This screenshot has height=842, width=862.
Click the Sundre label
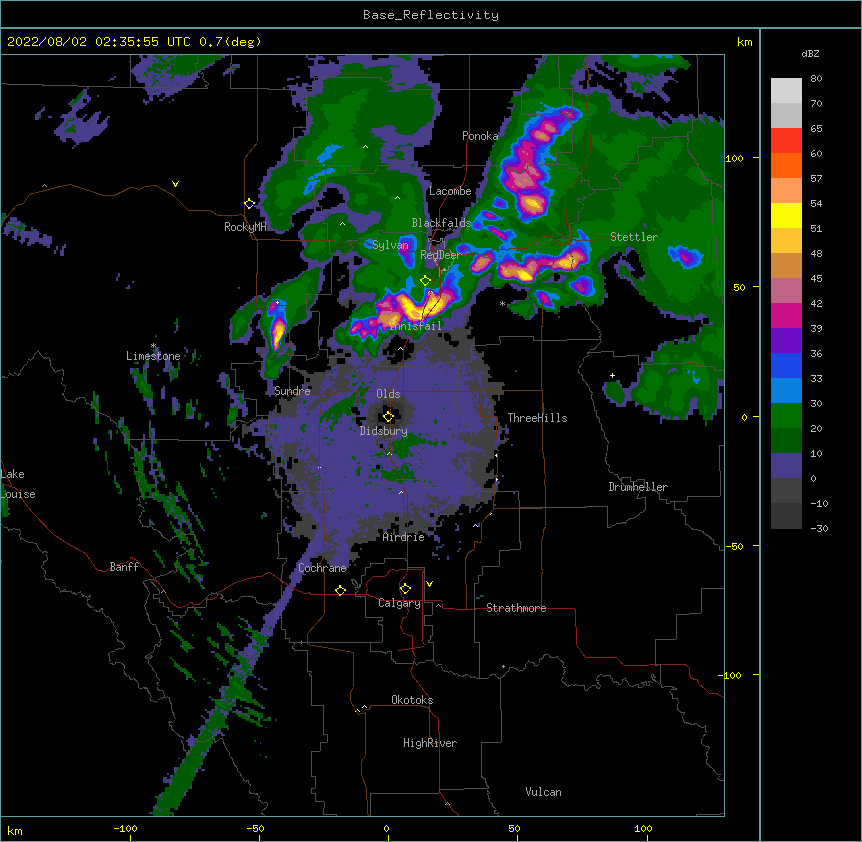(292, 391)
